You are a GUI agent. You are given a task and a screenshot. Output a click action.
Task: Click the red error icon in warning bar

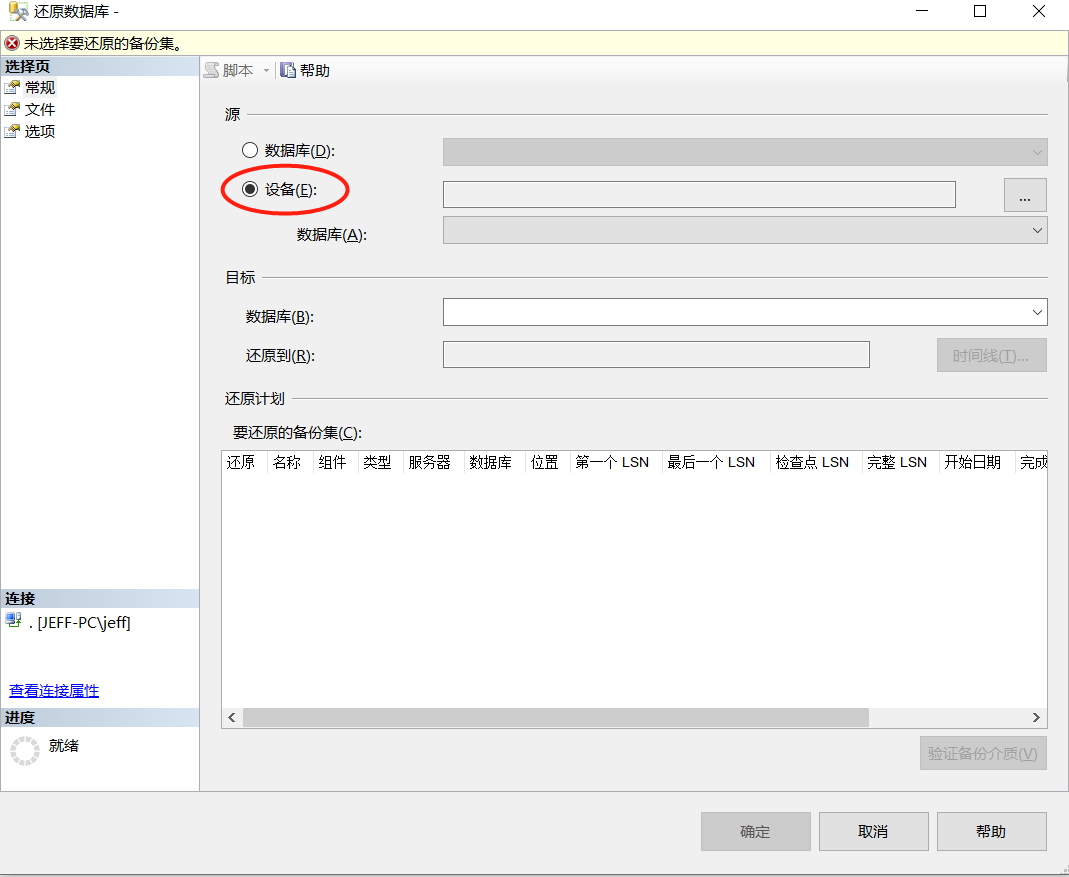pyautogui.click(x=12, y=44)
